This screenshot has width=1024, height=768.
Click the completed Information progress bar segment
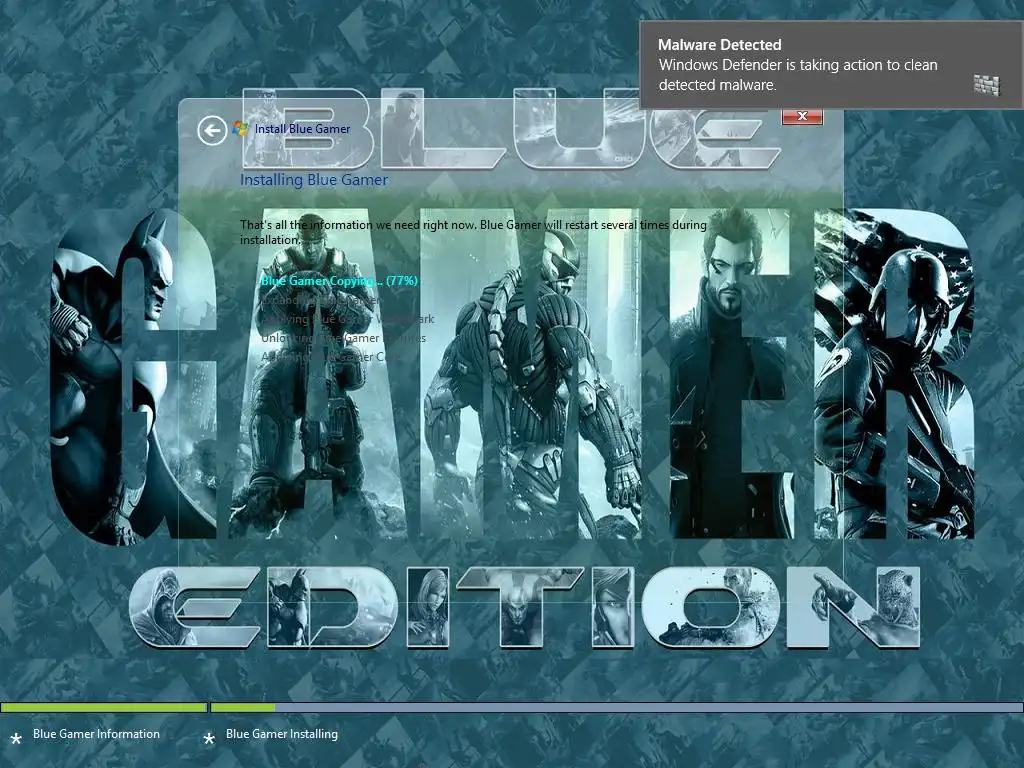(x=104, y=707)
